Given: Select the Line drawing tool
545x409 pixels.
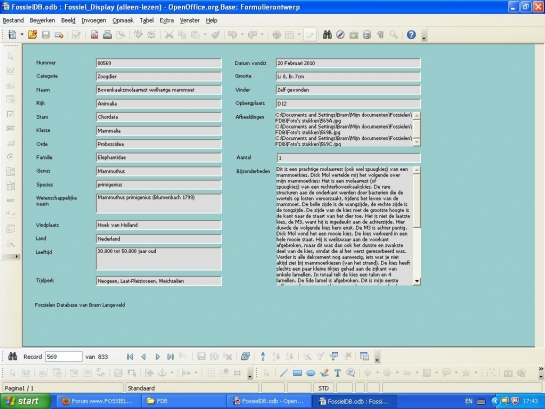Looking at the screenshot, I should click(x=284, y=373).
